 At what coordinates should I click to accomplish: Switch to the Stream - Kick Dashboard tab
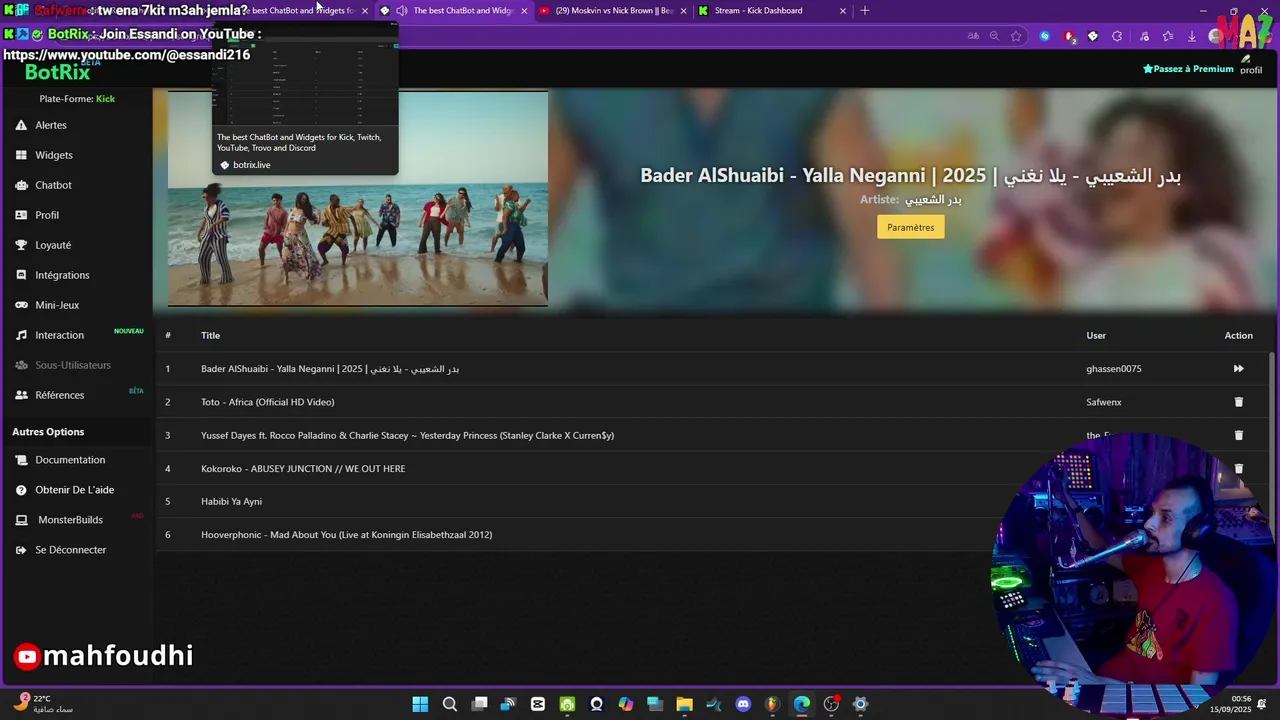[772, 11]
